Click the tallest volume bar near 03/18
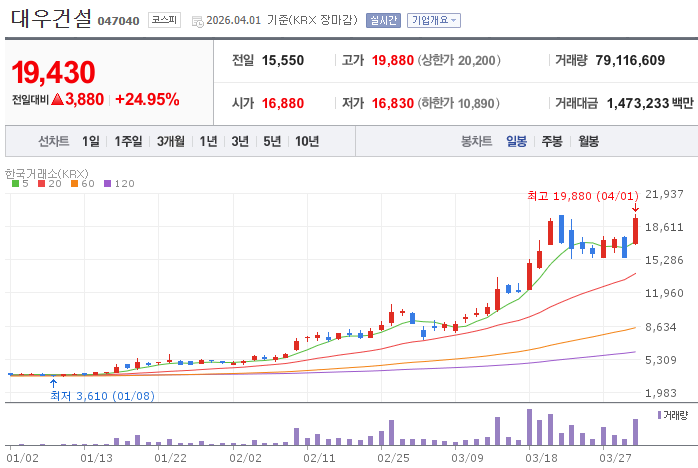The width and height of the screenshot is (698, 468). click(x=529, y=427)
